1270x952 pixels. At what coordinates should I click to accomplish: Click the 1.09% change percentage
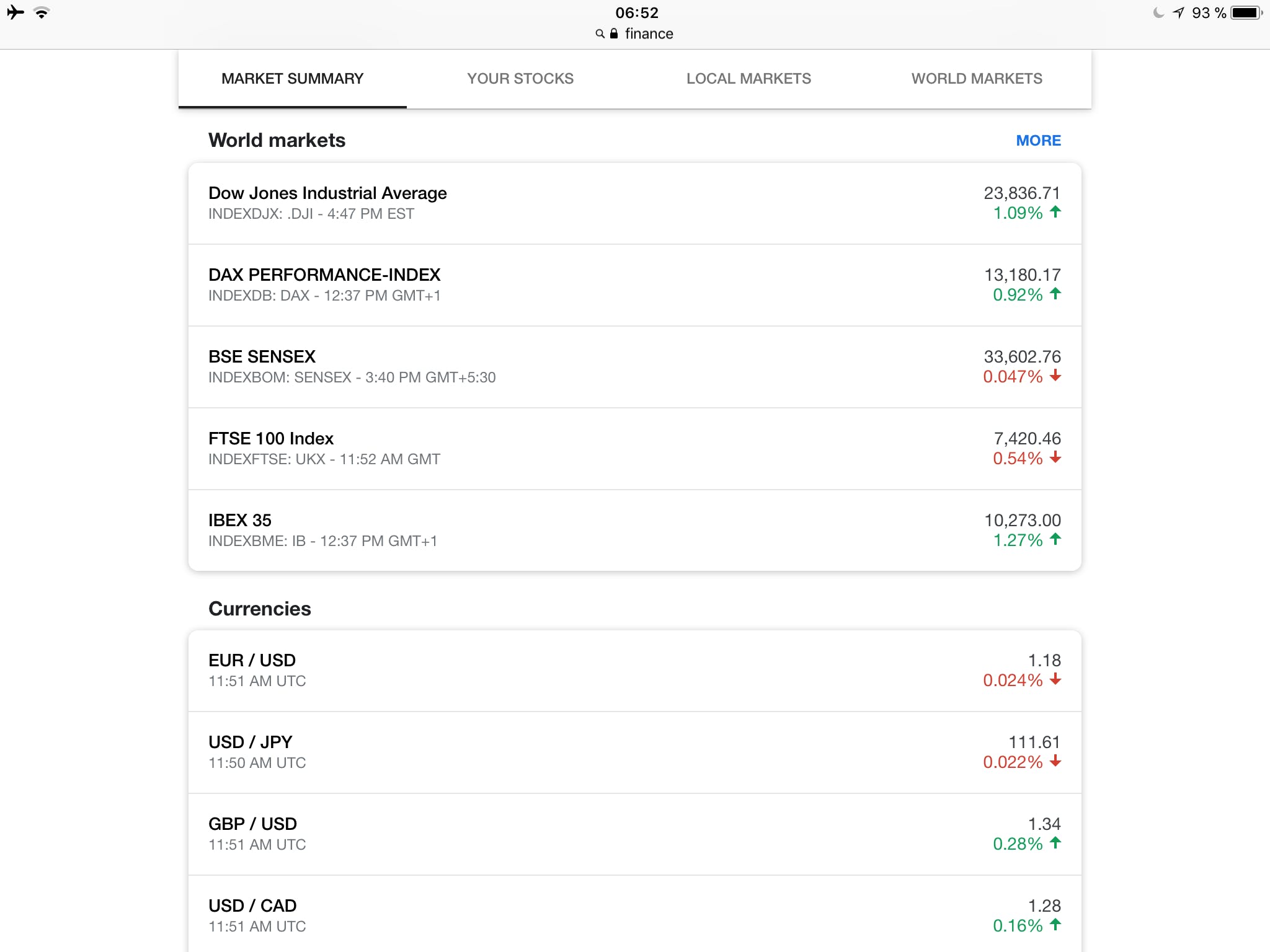click(x=1018, y=213)
